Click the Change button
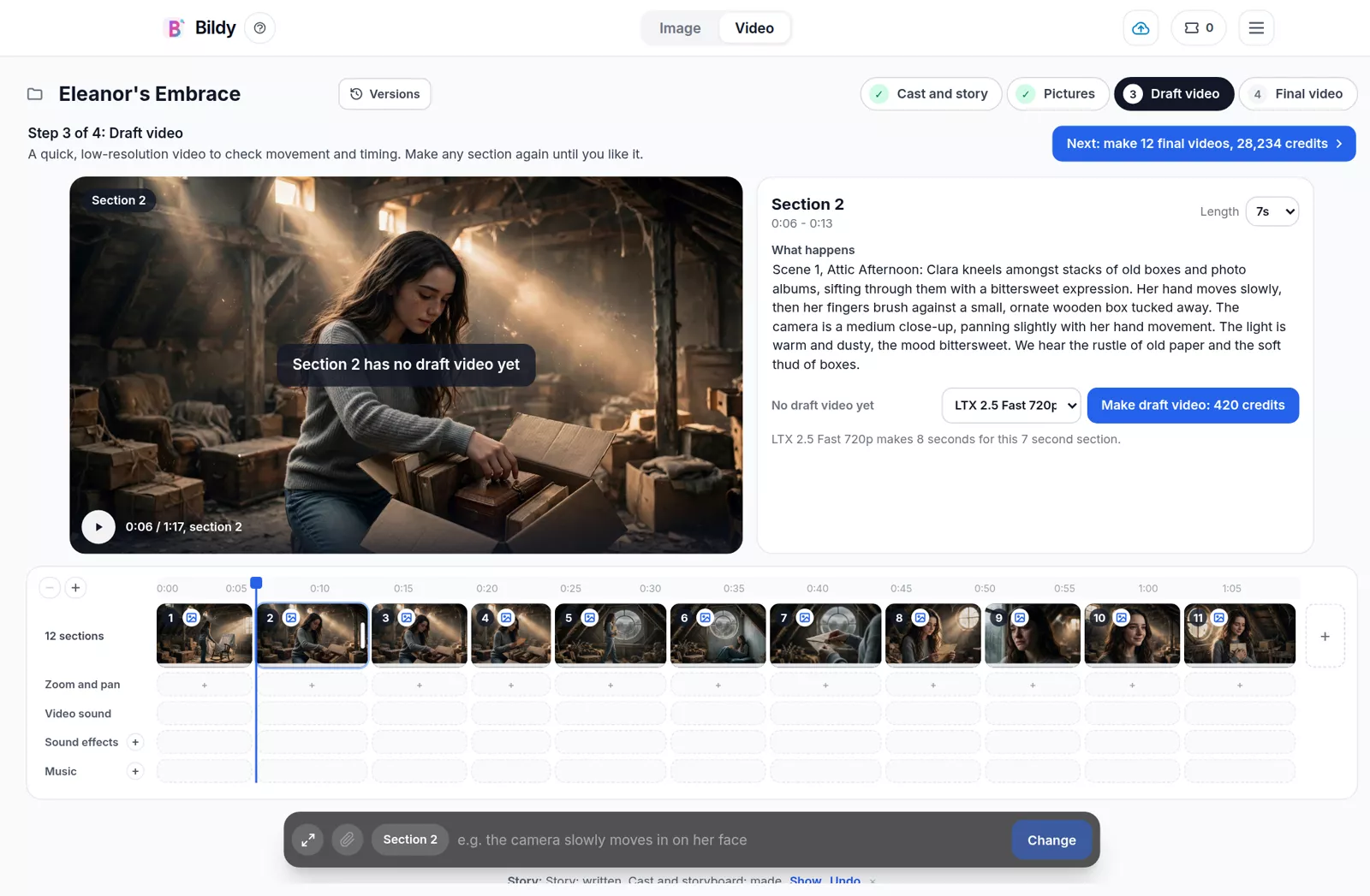This screenshot has width=1370, height=896. (x=1051, y=840)
